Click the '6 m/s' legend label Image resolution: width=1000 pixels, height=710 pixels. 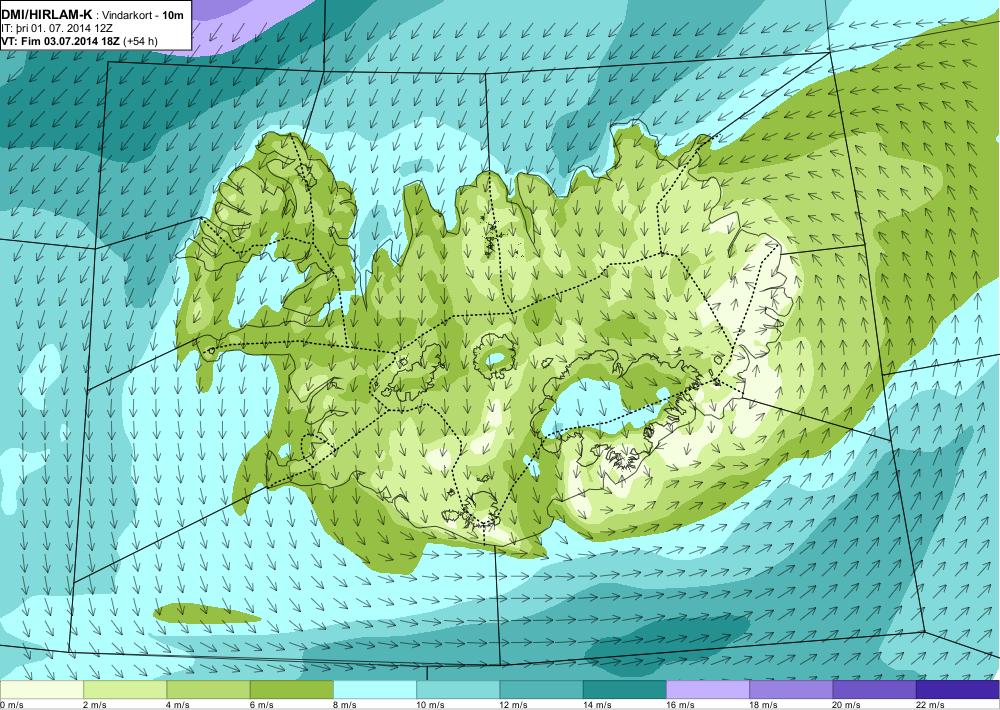(x=261, y=705)
